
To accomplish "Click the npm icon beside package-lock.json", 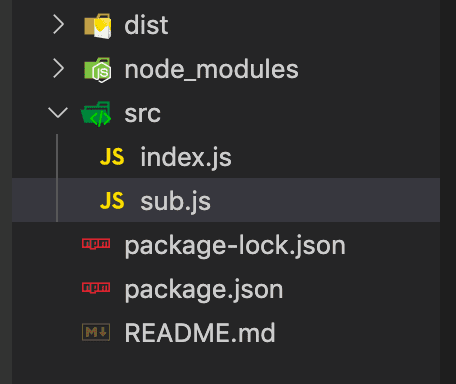I will (96, 244).
